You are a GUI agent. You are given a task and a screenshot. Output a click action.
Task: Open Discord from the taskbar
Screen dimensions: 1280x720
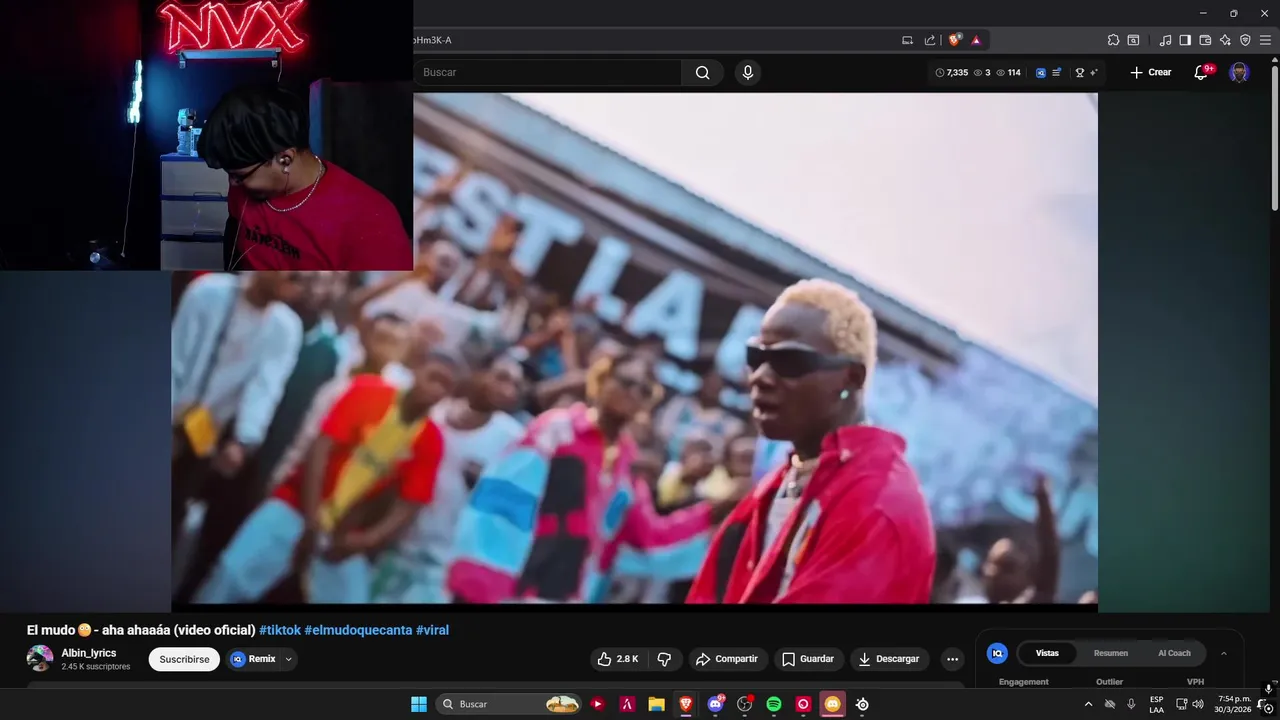pyautogui.click(x=715, y=704)
